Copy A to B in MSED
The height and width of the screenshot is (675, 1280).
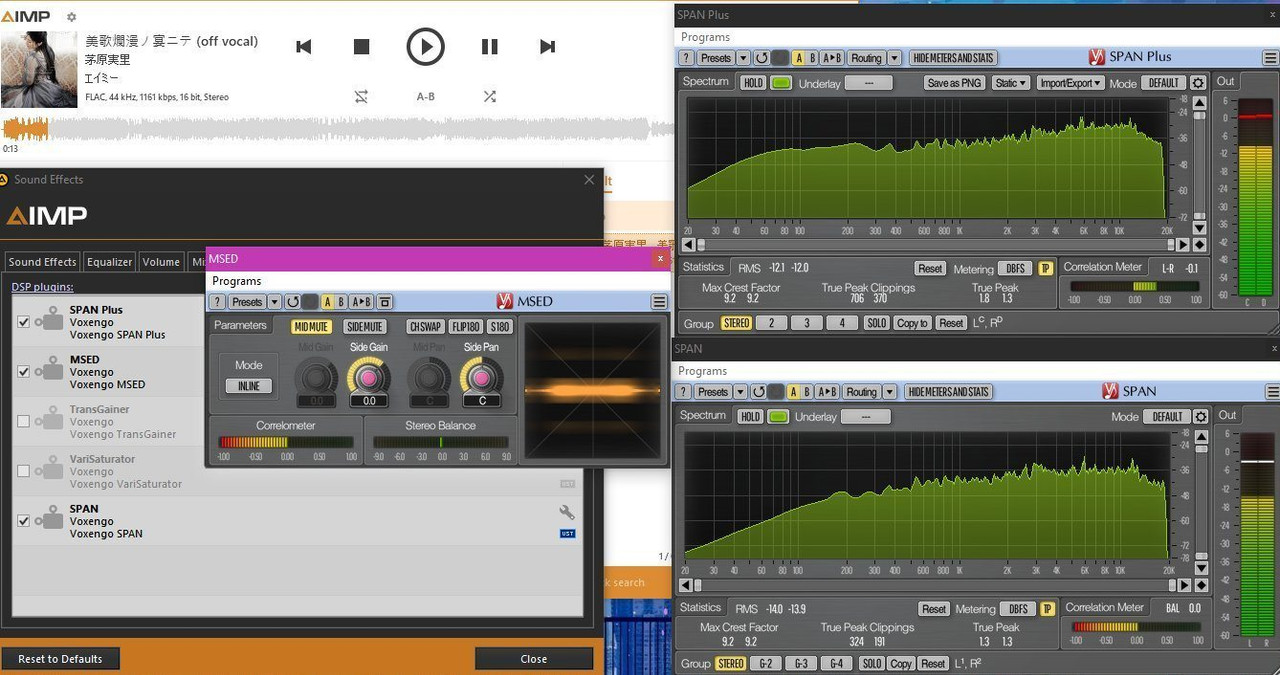(x=361, y=302)
